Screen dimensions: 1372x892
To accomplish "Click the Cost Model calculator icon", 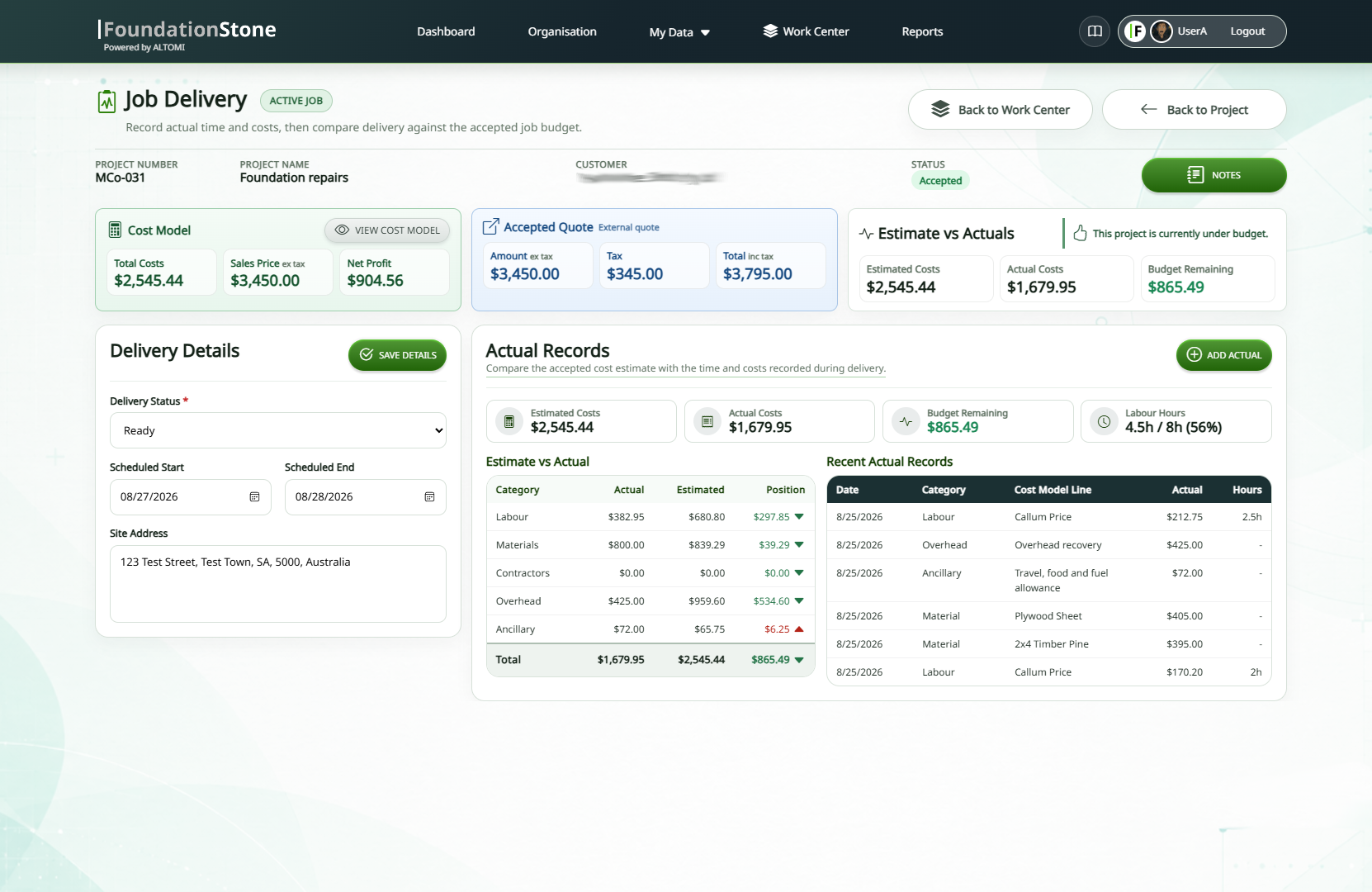I will pos(116,230).
